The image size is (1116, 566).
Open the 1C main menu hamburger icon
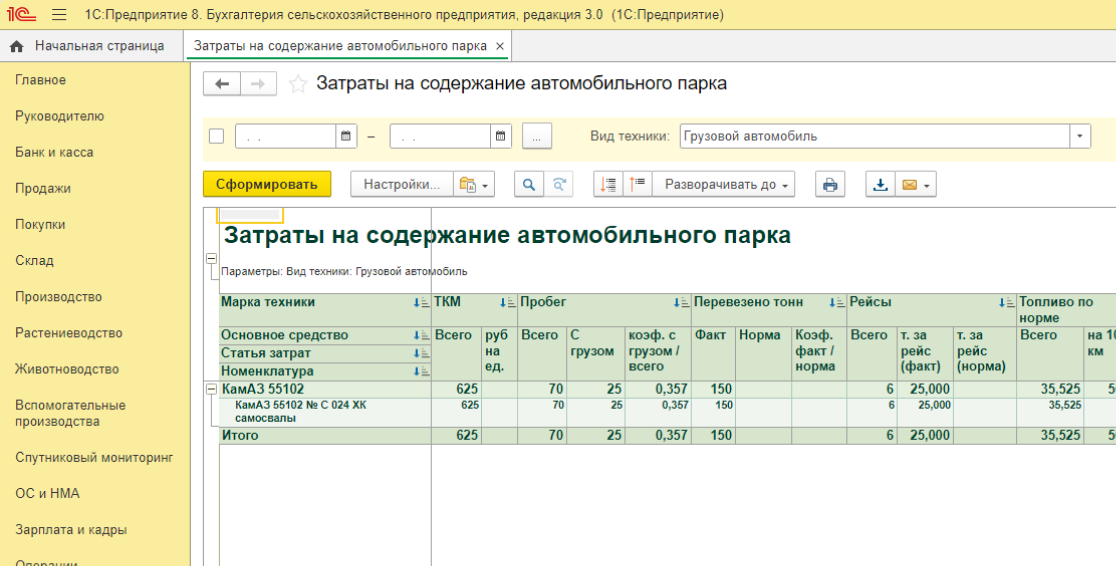point(59,14)
